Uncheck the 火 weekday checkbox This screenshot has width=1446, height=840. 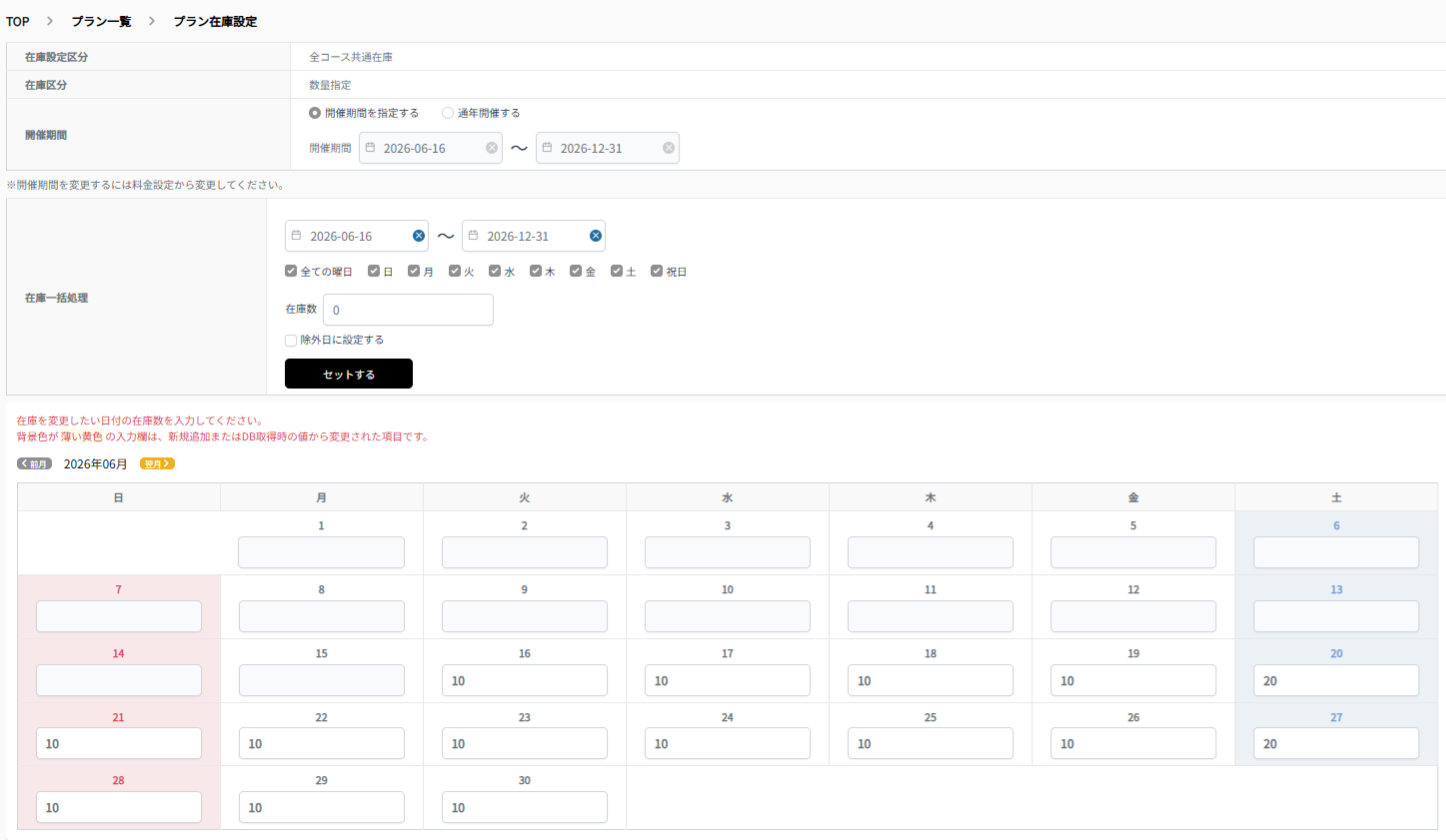455,271
